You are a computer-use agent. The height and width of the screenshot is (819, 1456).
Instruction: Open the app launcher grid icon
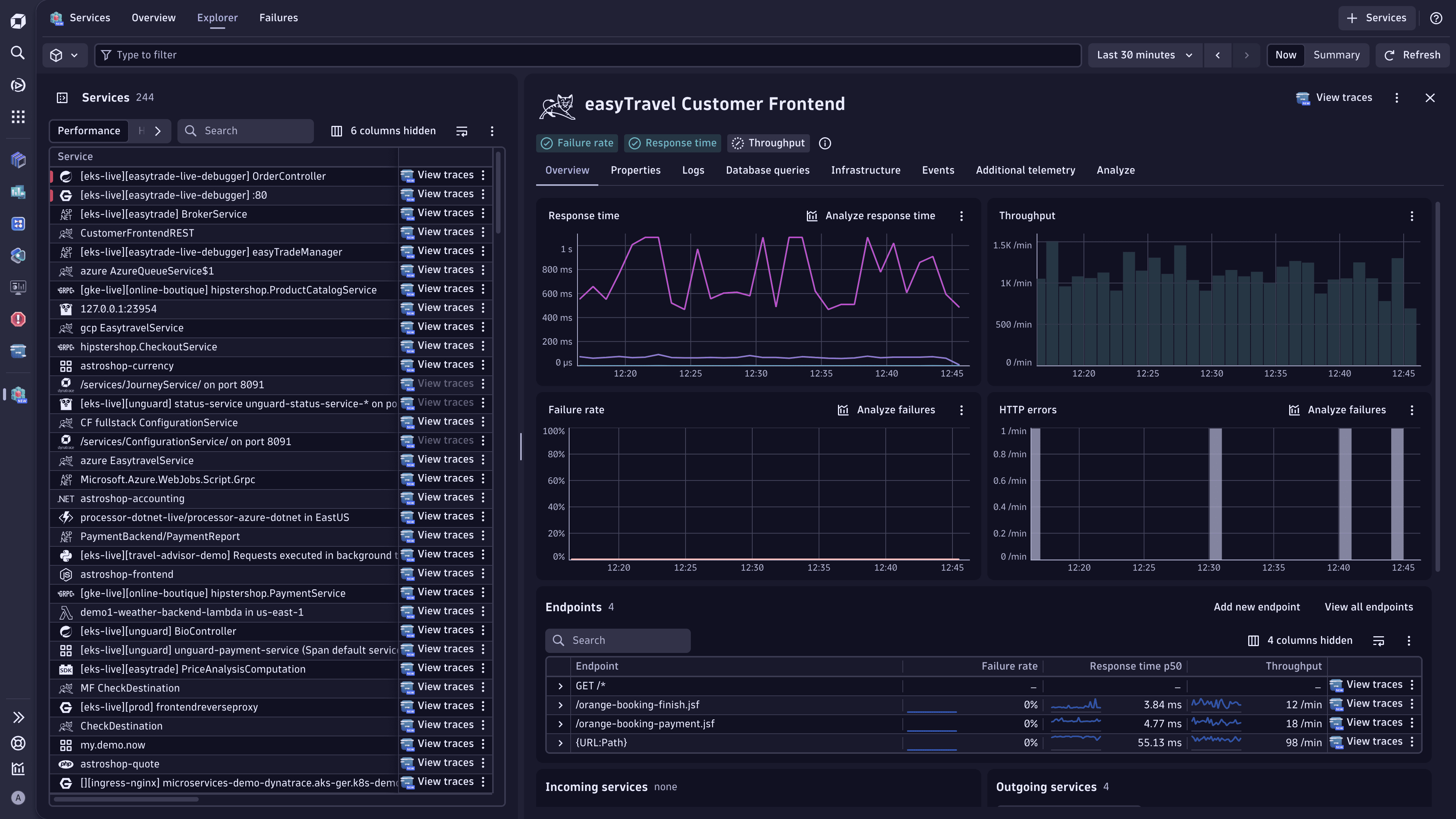pos(17,117)
